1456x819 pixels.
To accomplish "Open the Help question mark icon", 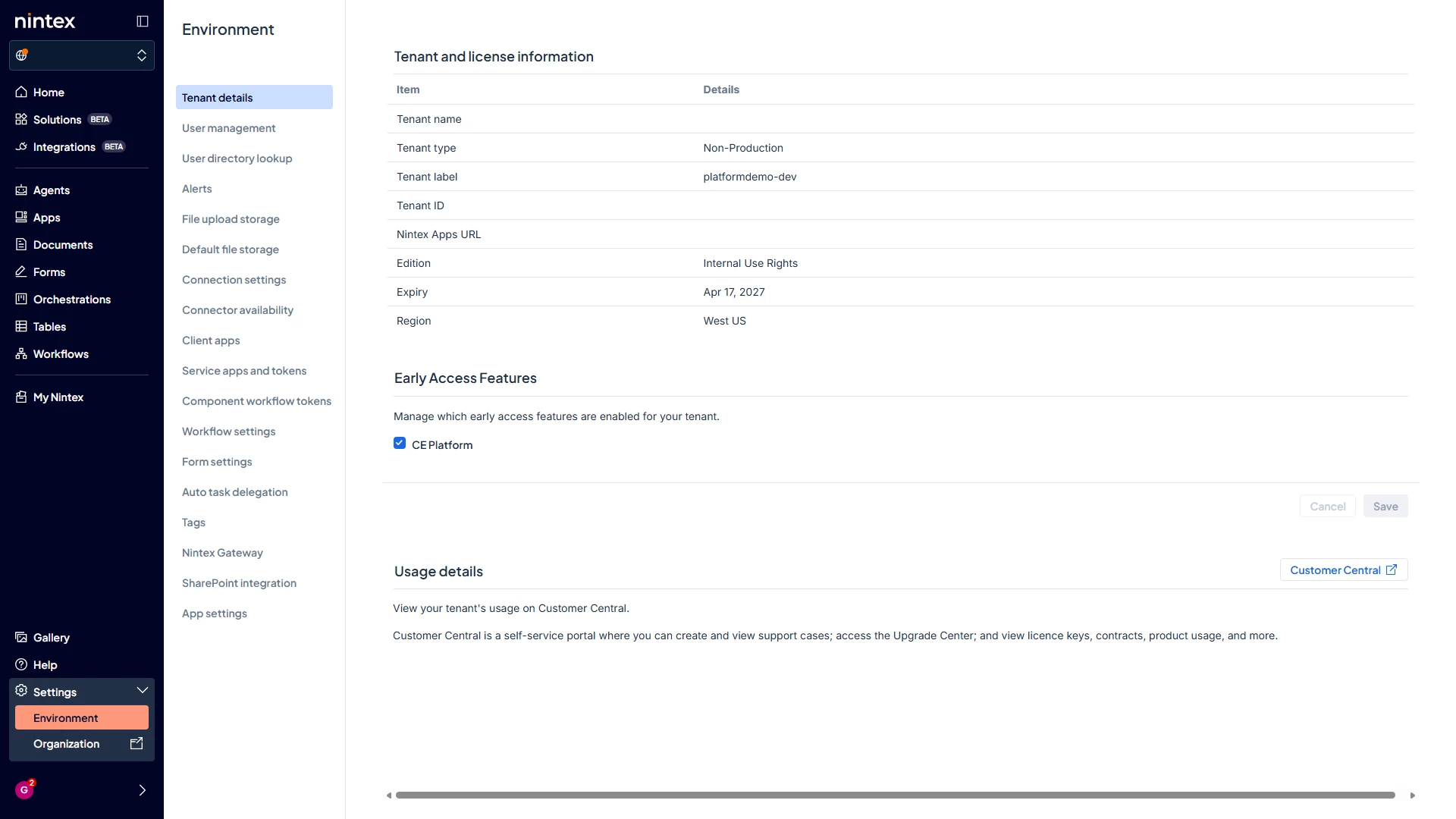I will tap(21, 664).
